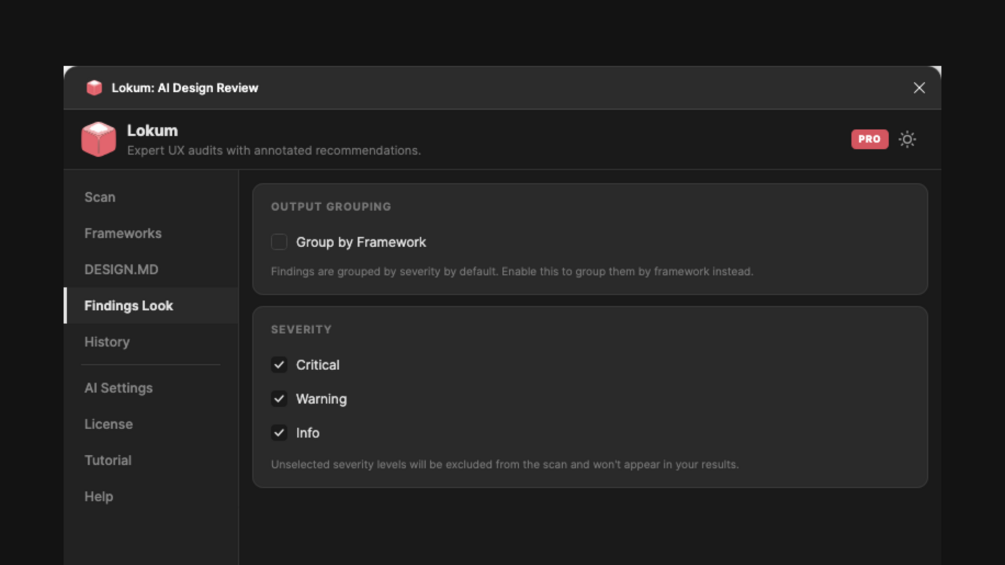Click the Group by Framework label text
The image size is (1005, 565).
(361, 242)
